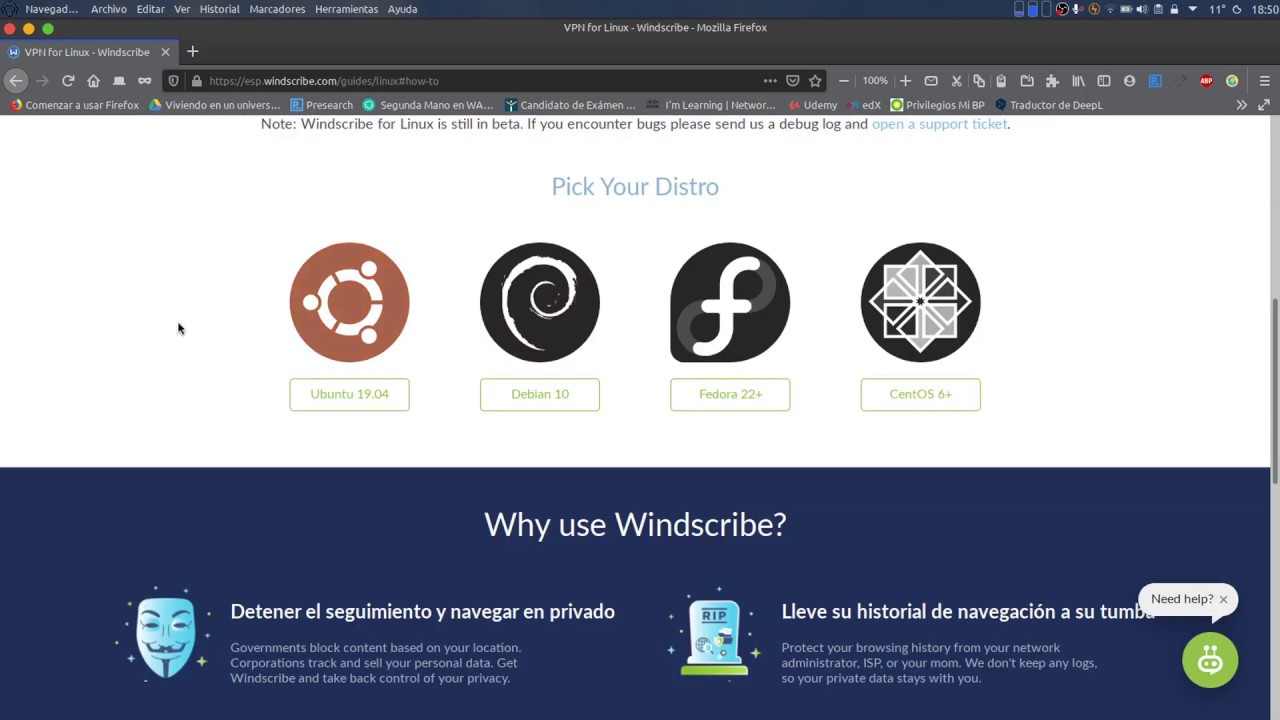Email link envelope toolbar icon
This screenshot has width=1280, height=720.
click(931, 81)
